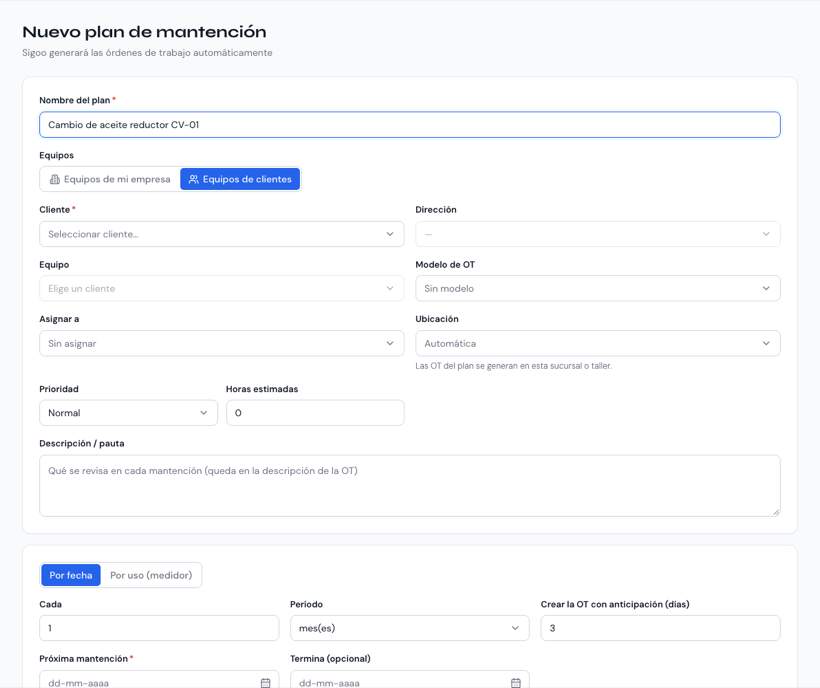Click the anticipación (días) field
Viewport: 820px width, 688px height.
click(x=660, y=628)
